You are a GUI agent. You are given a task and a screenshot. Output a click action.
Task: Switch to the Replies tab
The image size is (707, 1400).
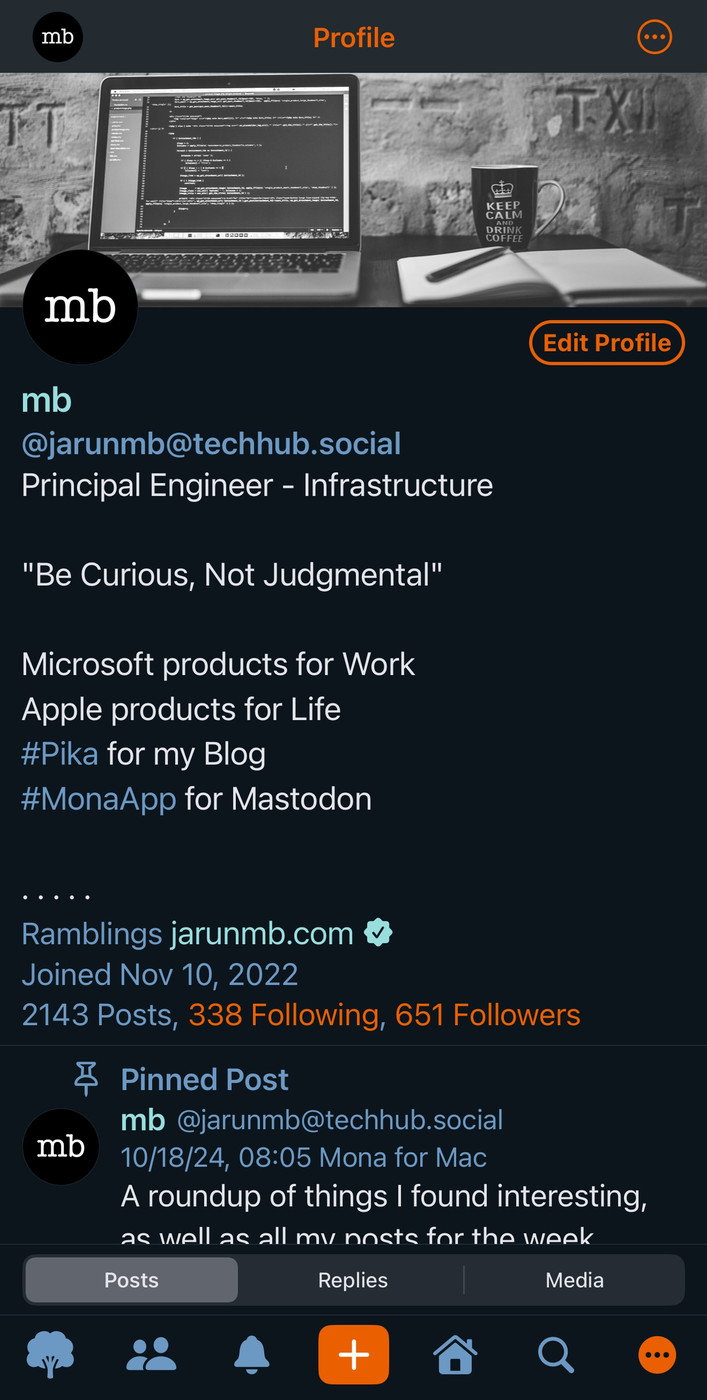pyautogui.click(x=352, y=1280)
